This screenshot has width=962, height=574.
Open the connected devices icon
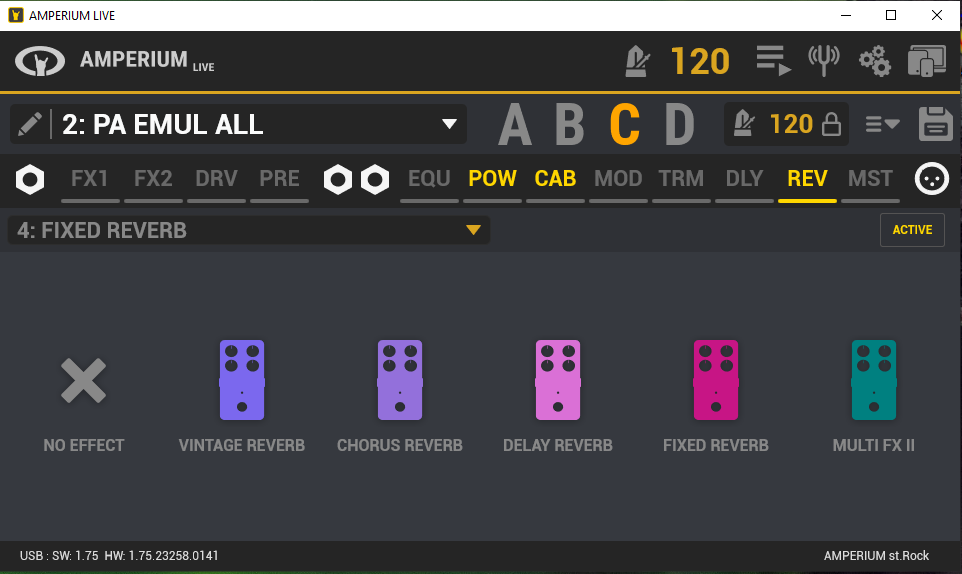(926, 61)
